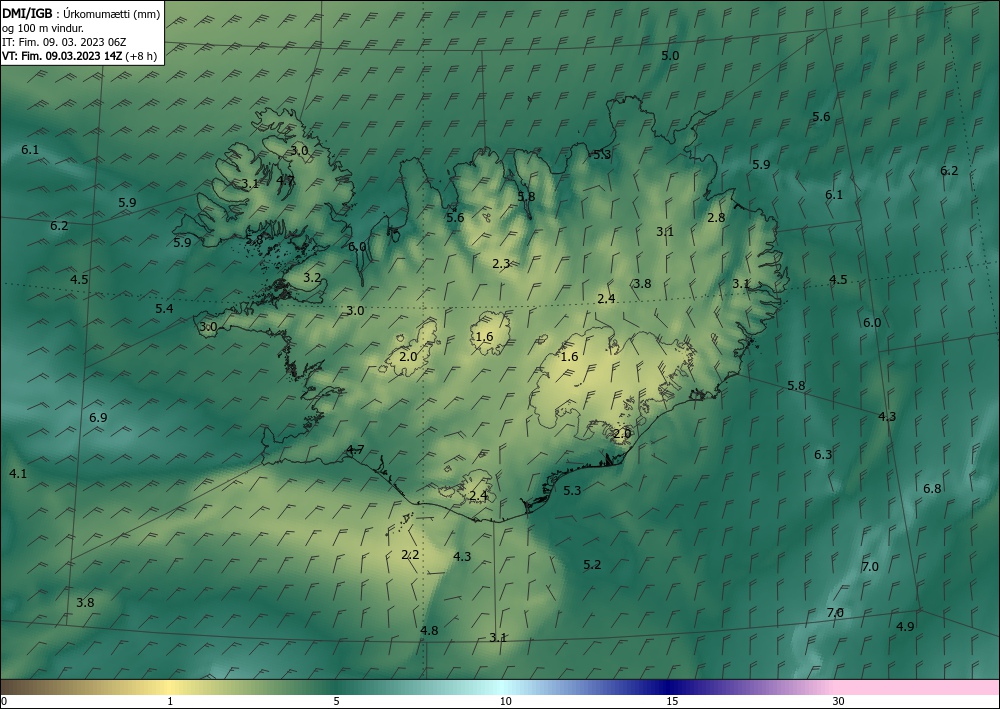Click the 3.2 value label
Screen dimensions: 1000x709
coord(312,278)
